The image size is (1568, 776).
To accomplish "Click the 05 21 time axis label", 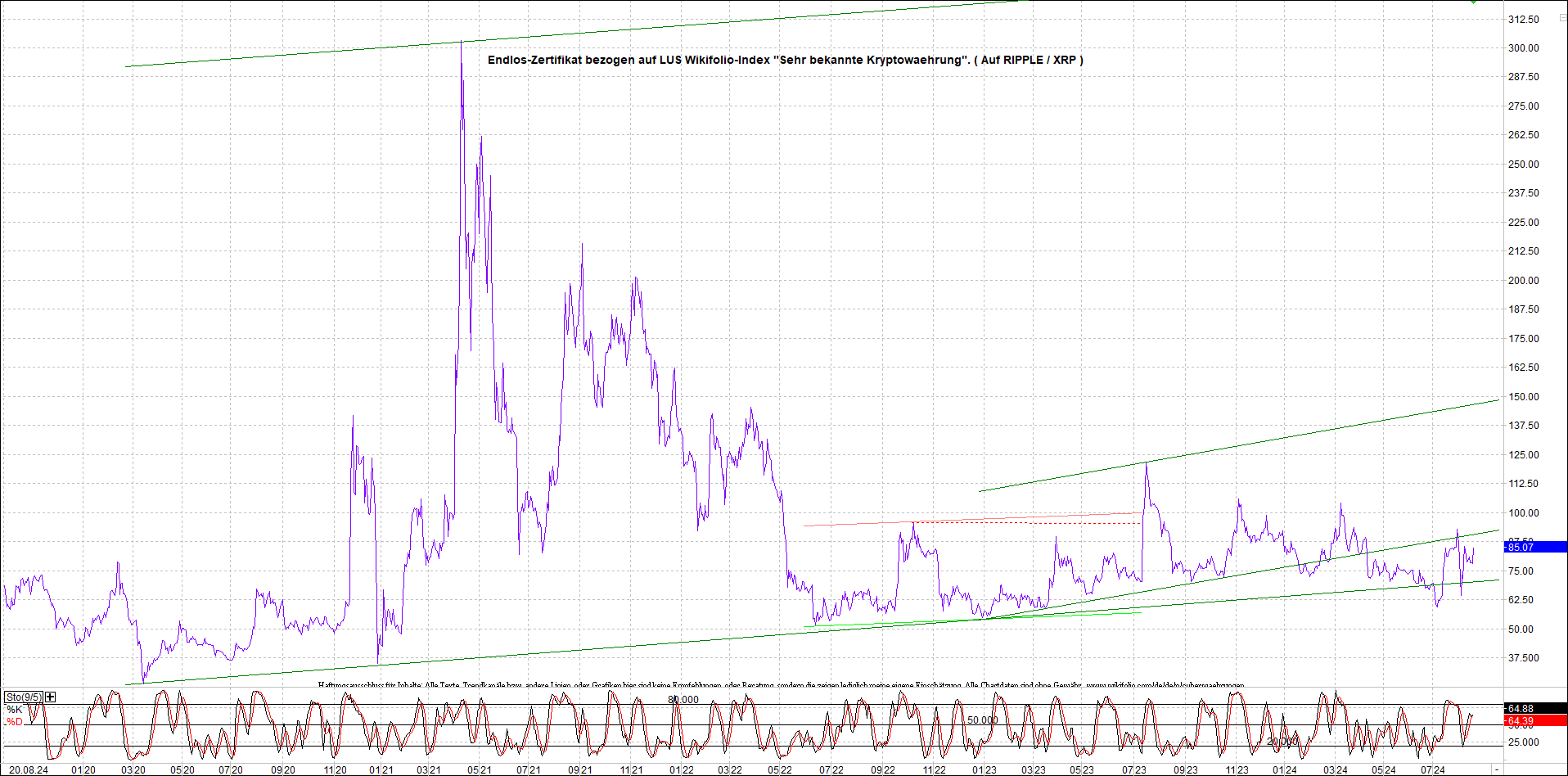I will (x=480, y=770).
